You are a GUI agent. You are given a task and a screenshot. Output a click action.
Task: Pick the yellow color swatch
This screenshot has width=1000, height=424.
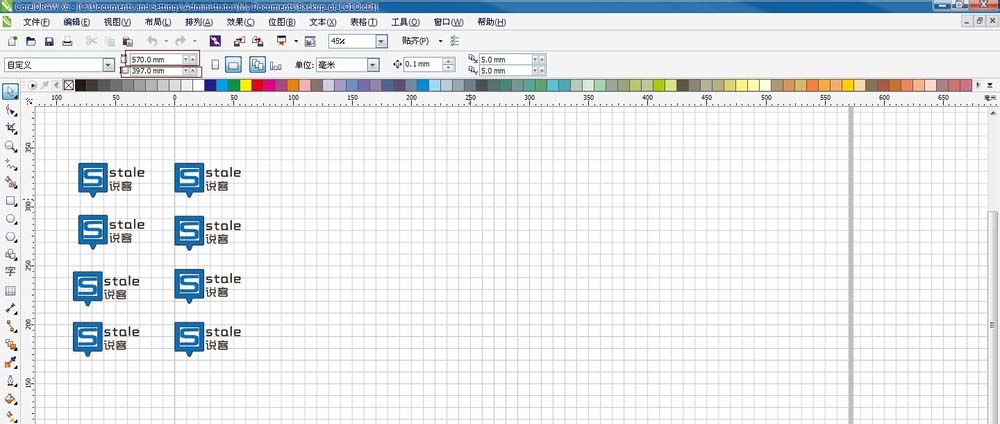click(246, 85)
